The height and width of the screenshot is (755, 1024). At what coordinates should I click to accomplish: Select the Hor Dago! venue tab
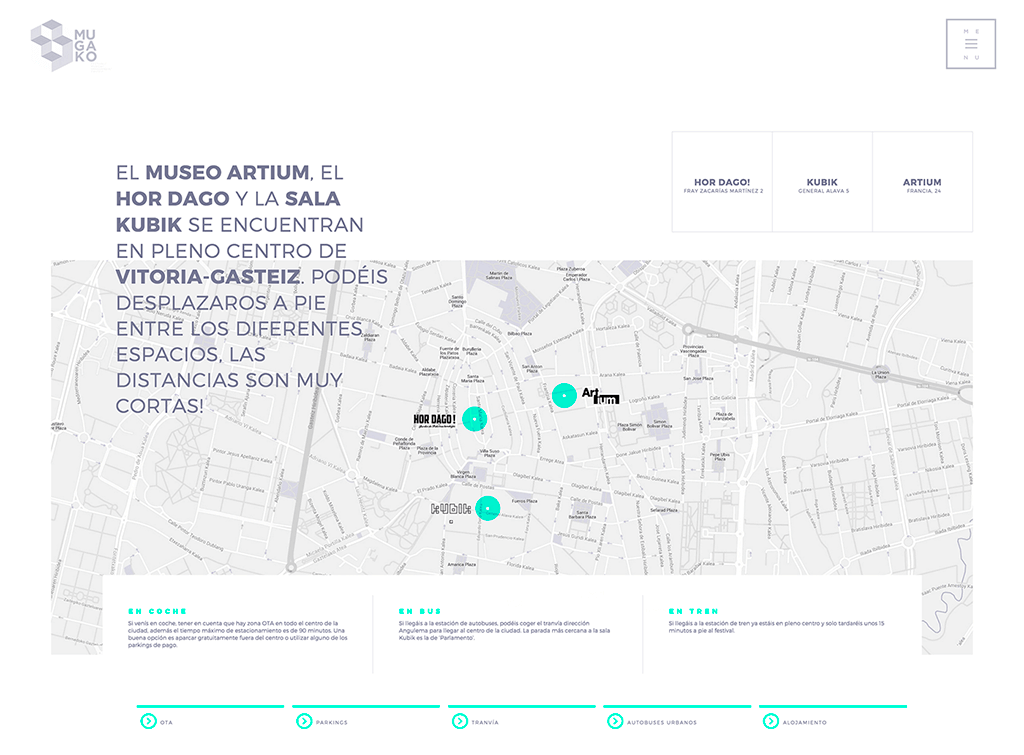(x=722, y=183)
